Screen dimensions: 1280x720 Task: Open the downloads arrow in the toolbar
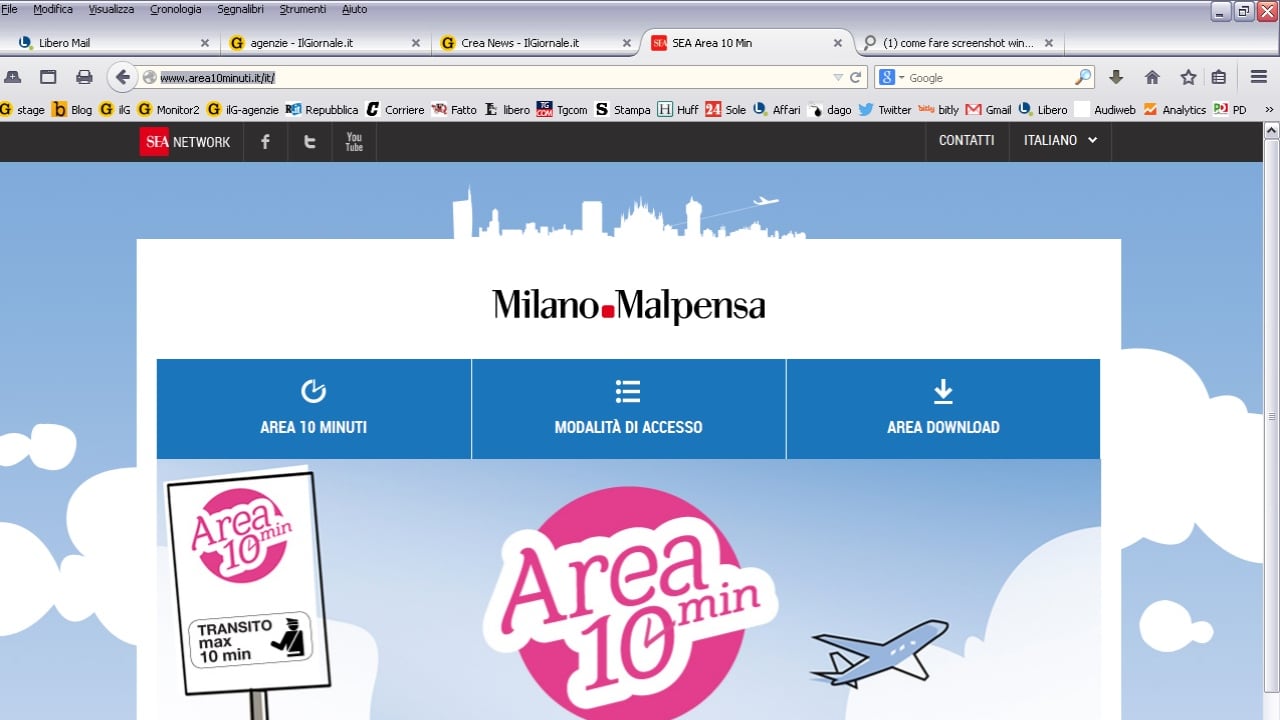point(1116,77)
